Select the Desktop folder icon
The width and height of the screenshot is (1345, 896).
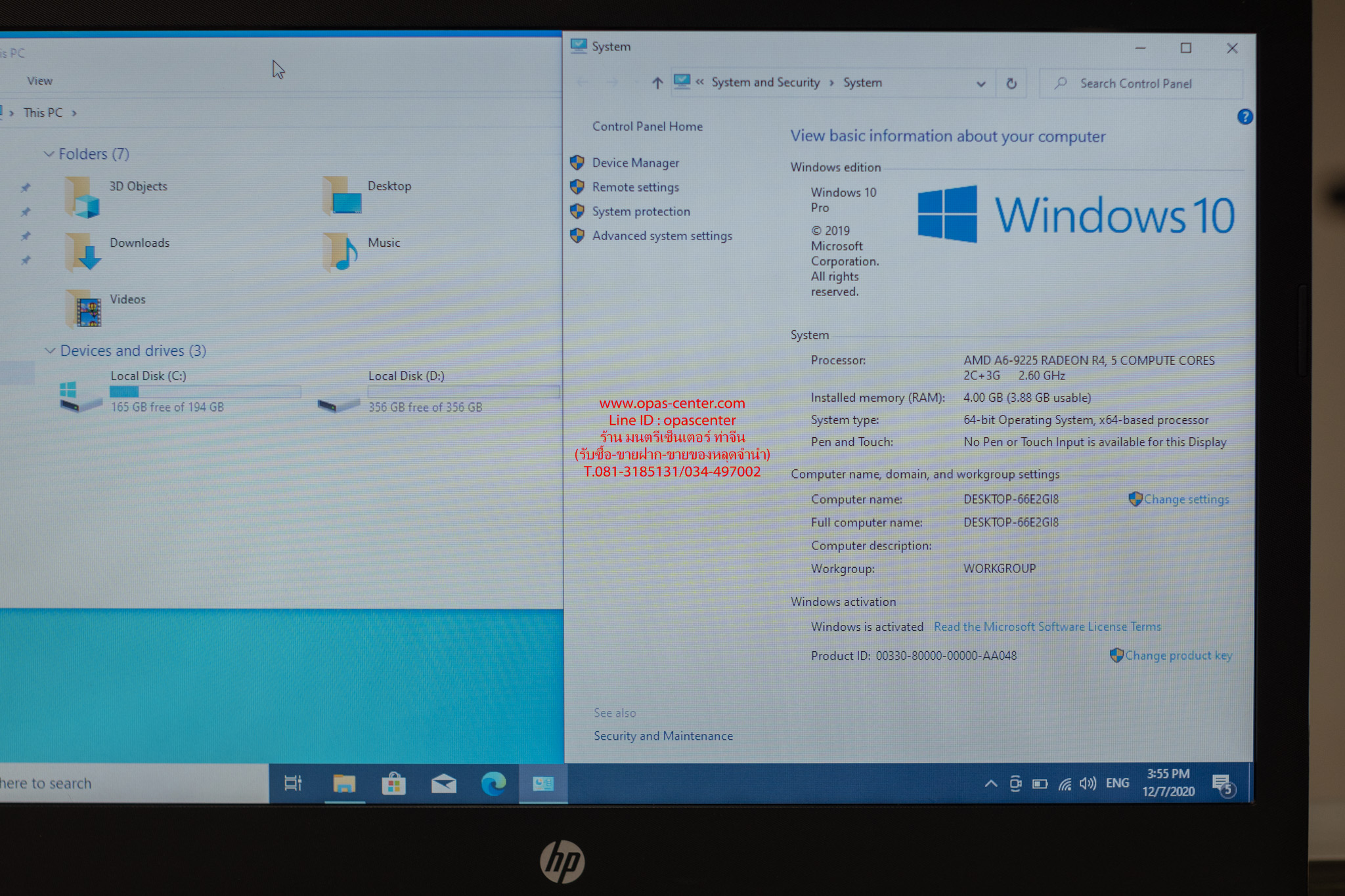pyautogui.click(x=342, y=196)
